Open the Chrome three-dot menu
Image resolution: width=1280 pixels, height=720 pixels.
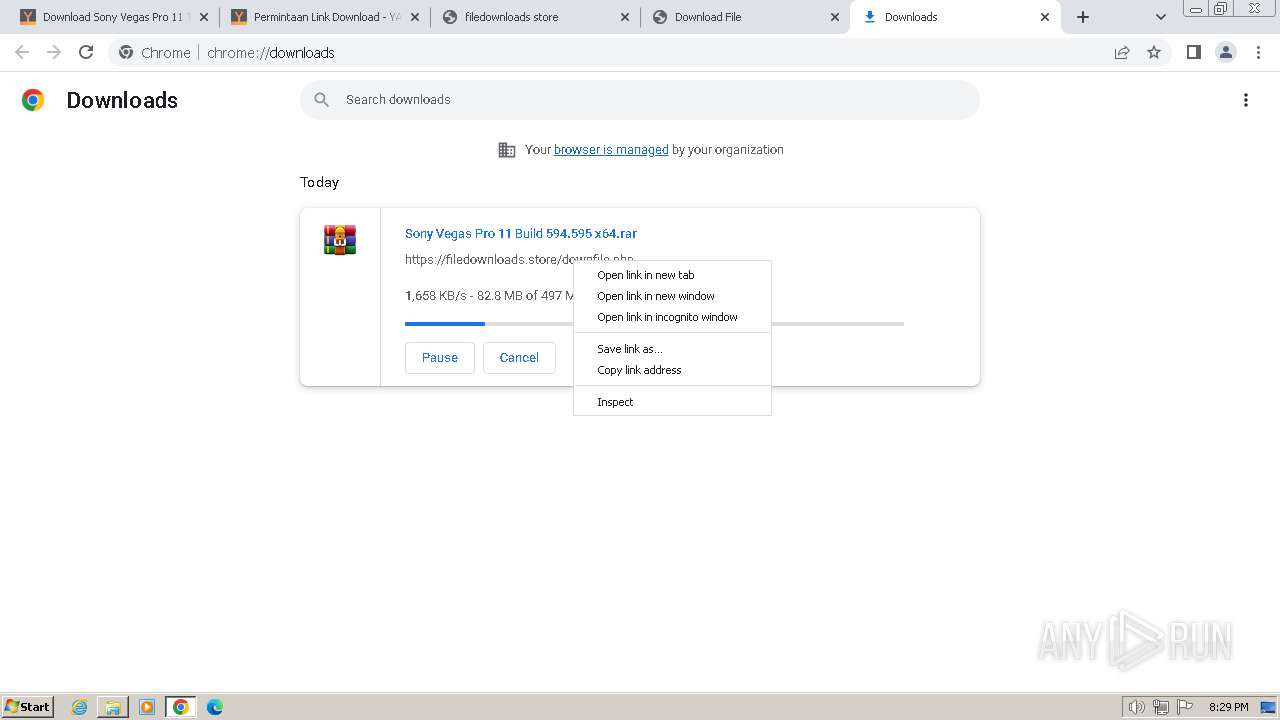point(1258,52)
